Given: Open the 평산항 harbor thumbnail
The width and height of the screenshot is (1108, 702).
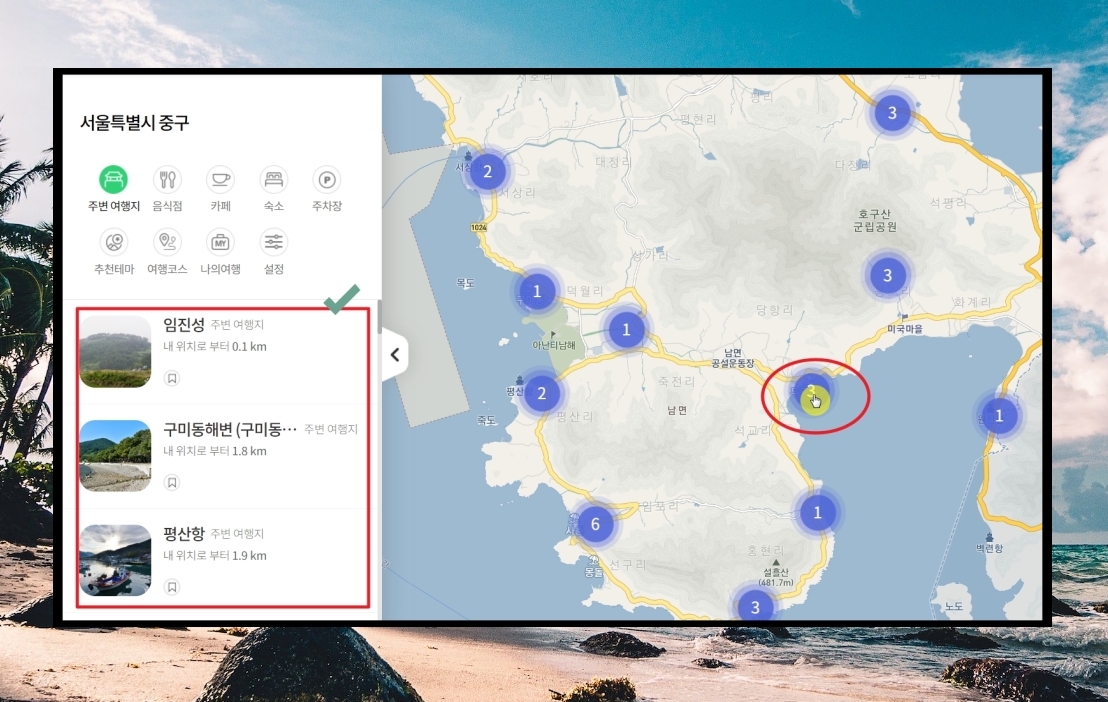Looking at the screenshot, I should [115, 560].
